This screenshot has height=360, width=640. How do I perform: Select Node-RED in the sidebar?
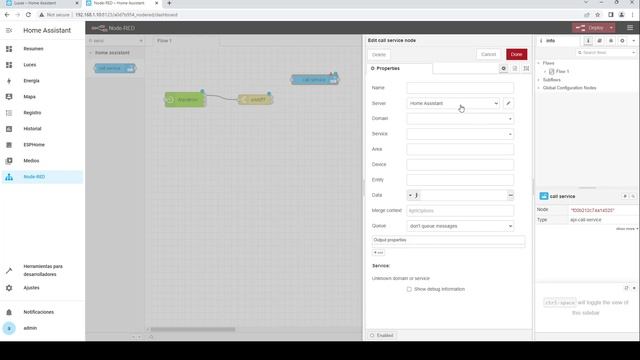[x=42, y=177]
